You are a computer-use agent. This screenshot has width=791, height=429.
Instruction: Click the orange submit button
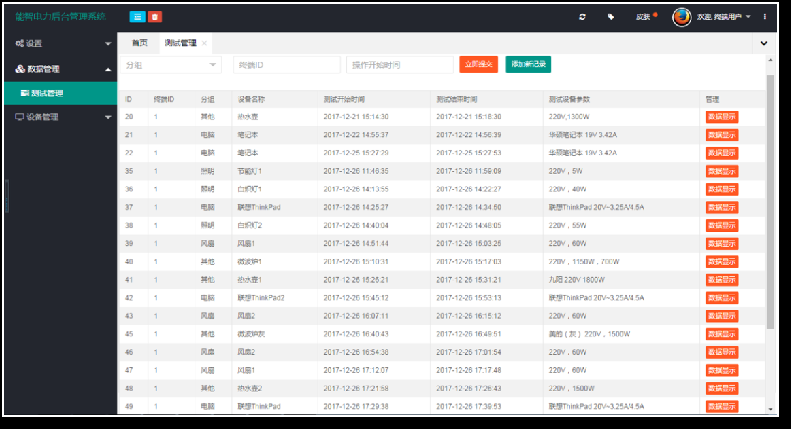coord(478,64)
